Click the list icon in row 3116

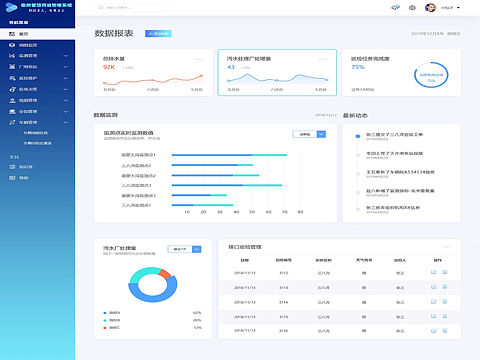click(x=444, y=331)
